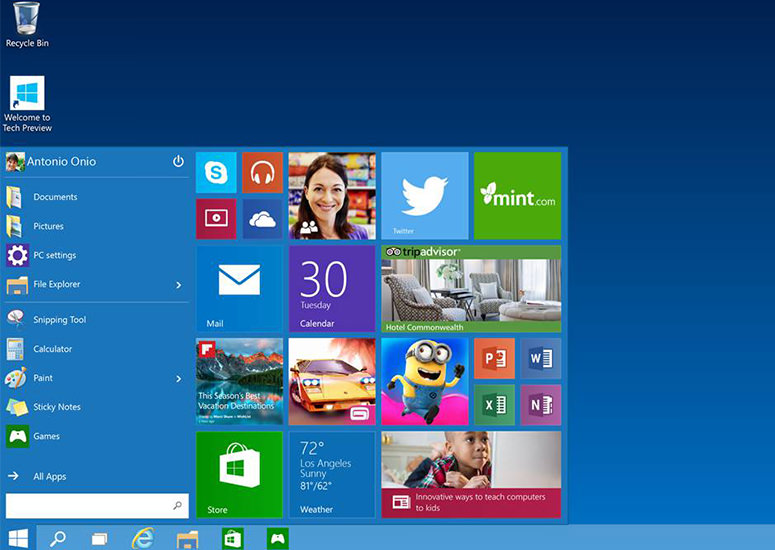Open news tile about teaching computers to kids
Screen dimensions: 775x550
pyautogui.click(x=471, y=474)
